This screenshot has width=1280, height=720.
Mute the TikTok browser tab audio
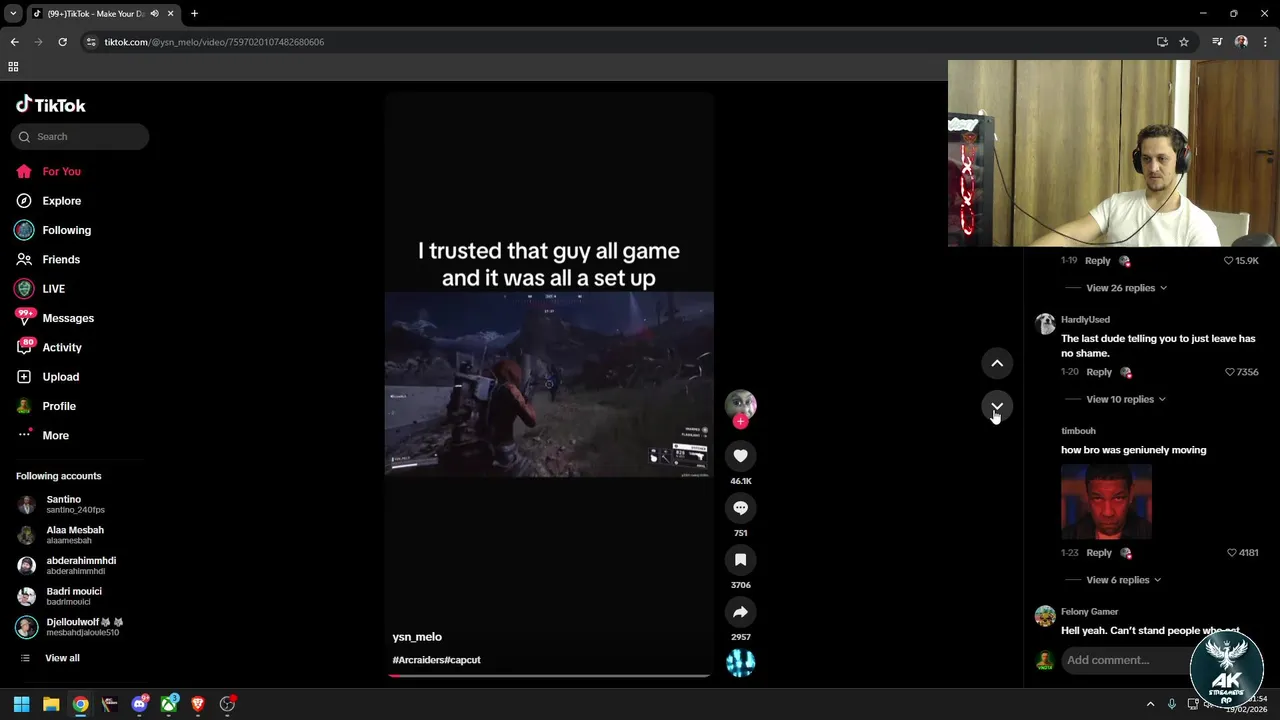click(154, 14)
